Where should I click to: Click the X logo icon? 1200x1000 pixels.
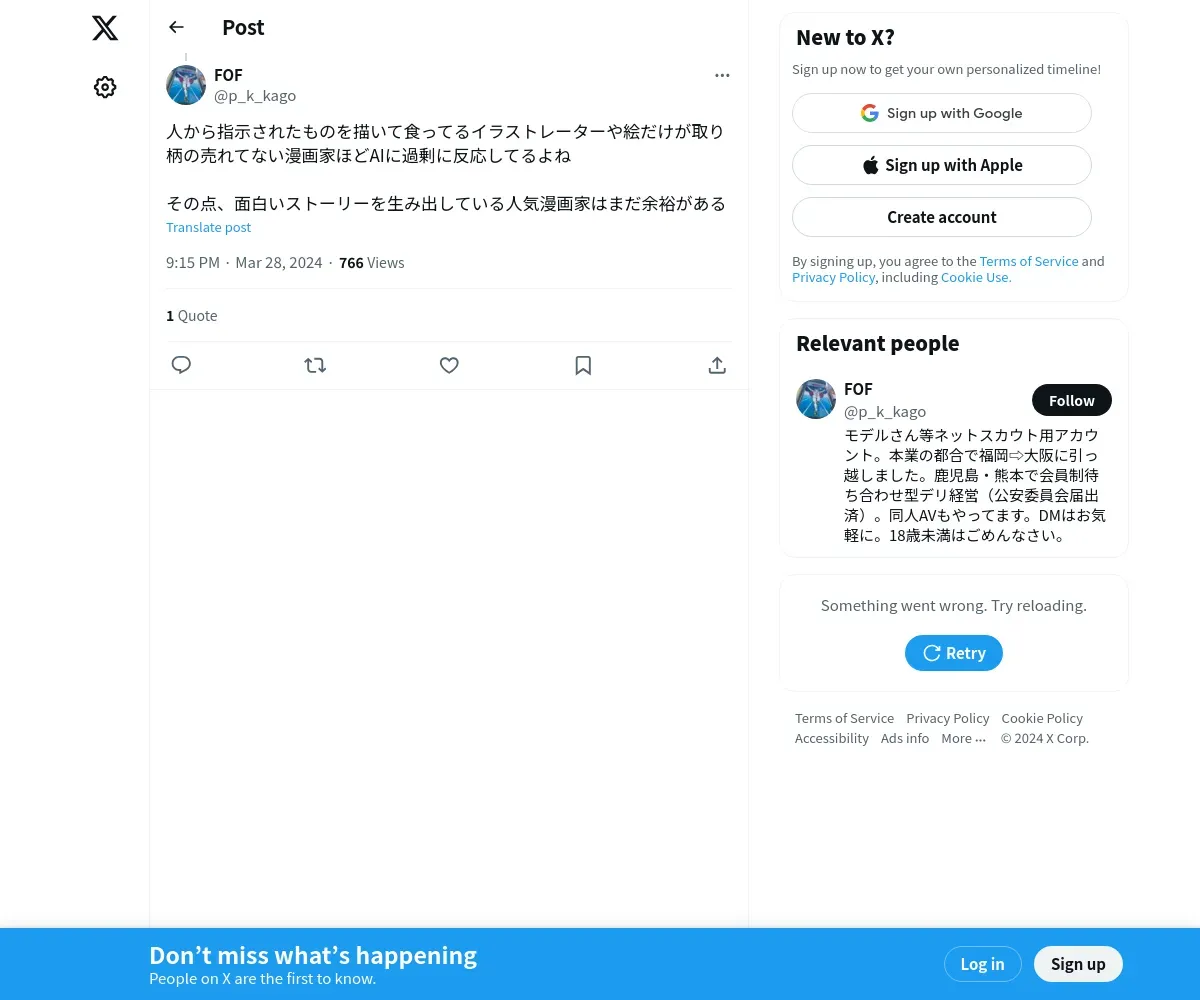[105, 28]
